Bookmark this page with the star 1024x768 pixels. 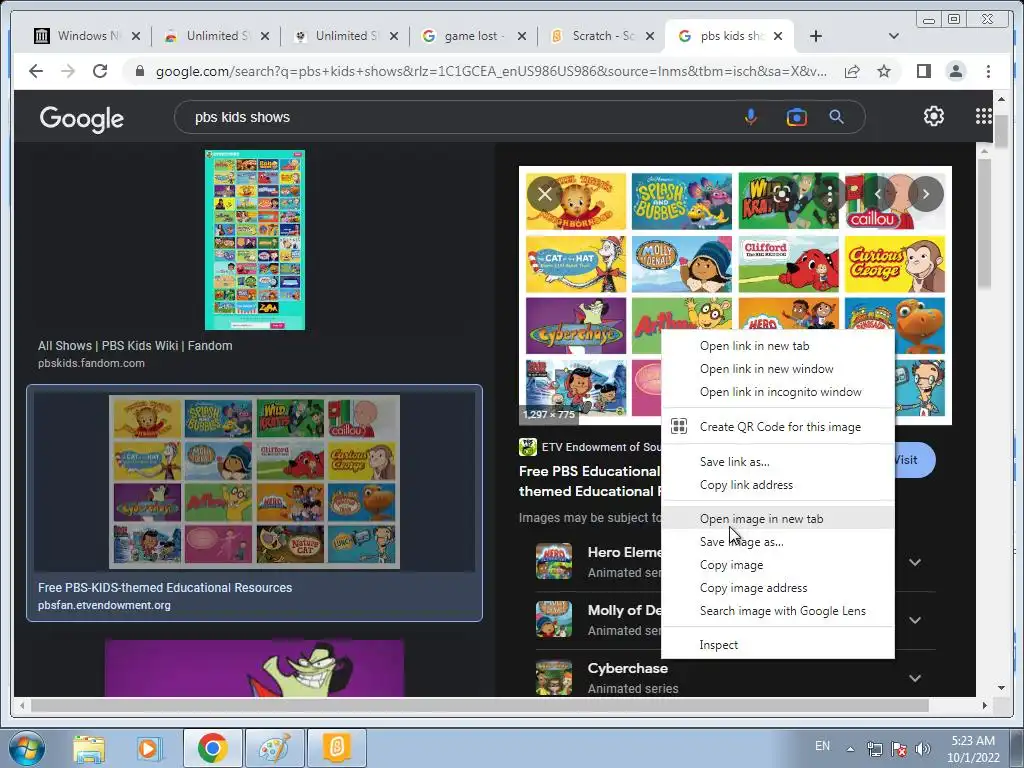(x=884, y=71)
